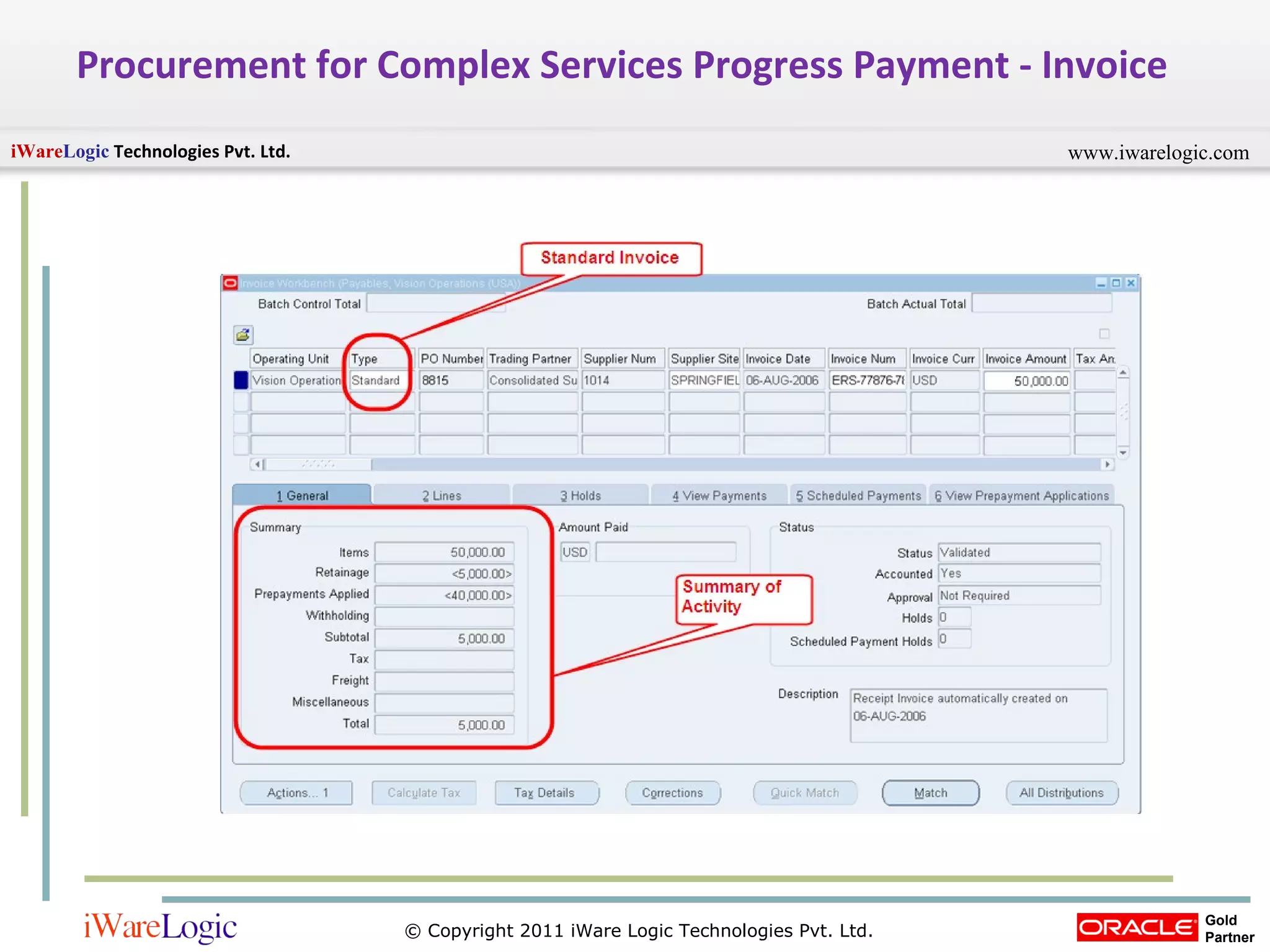Screen dimensions: 1270x952
Task: Click the Items field 50,000.00
Action: pos(445,552)
